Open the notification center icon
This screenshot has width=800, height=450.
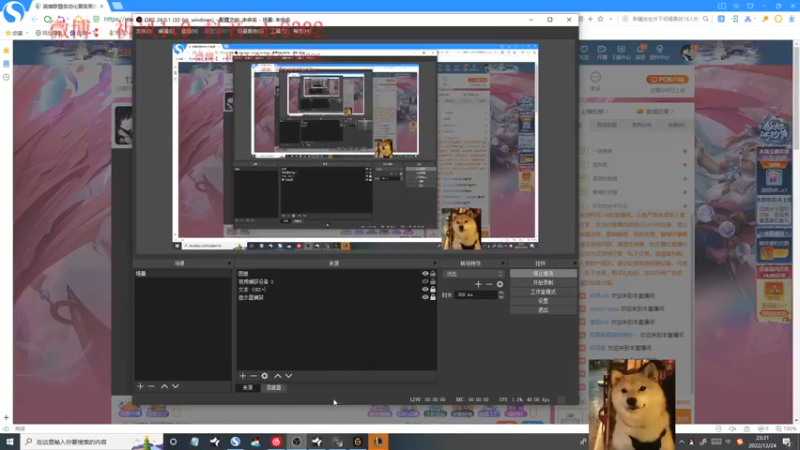tap(787, 442)
